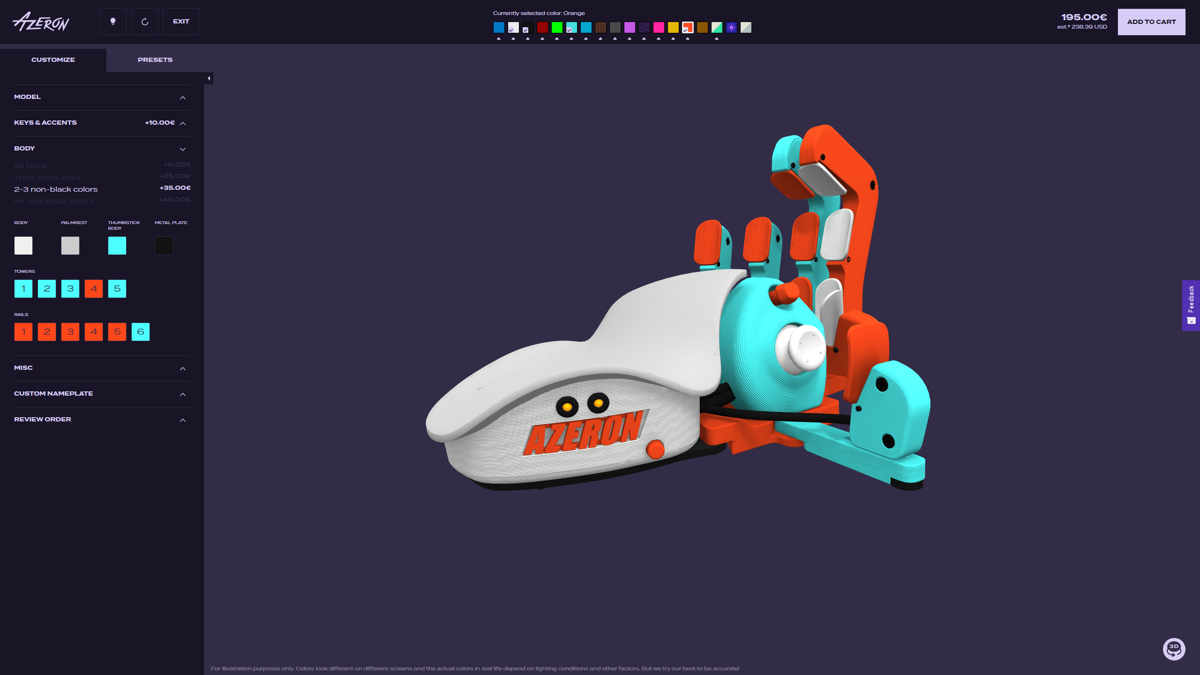1200x675 pixels.
Task: Pick the light violet palette swatch
Action: tap(629, 28)
